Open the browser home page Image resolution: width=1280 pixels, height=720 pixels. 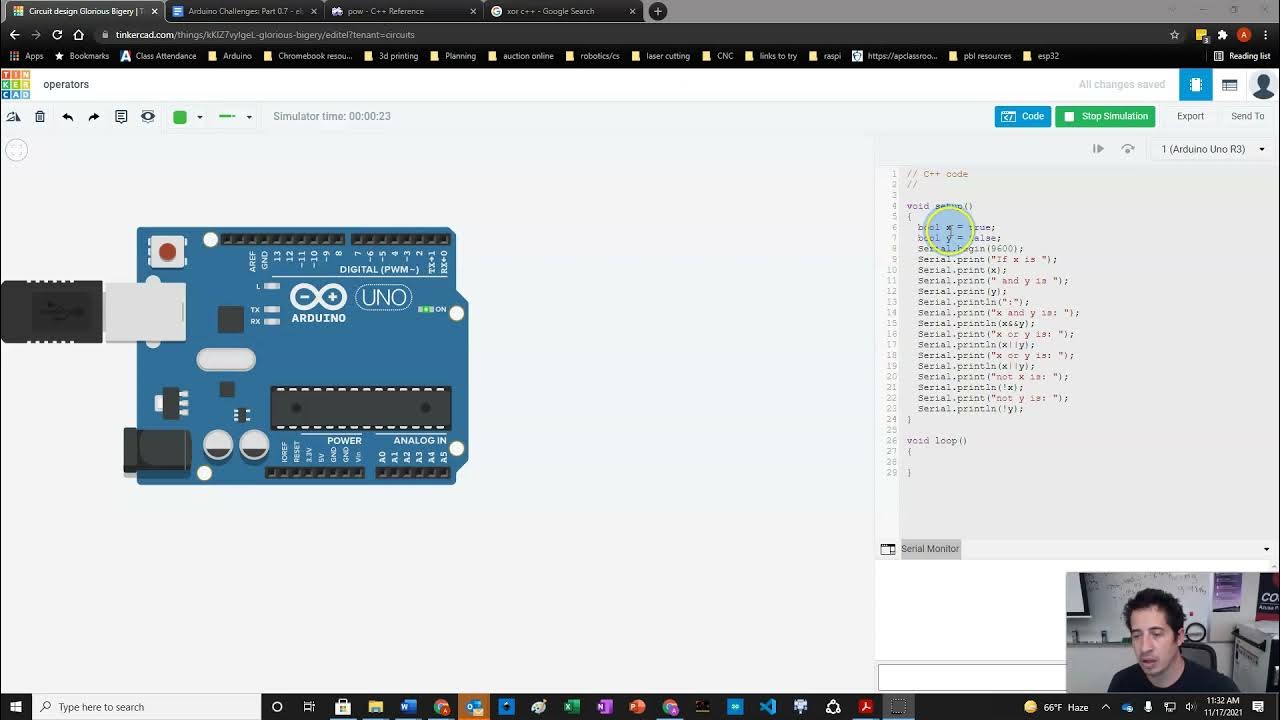[79, 34]
